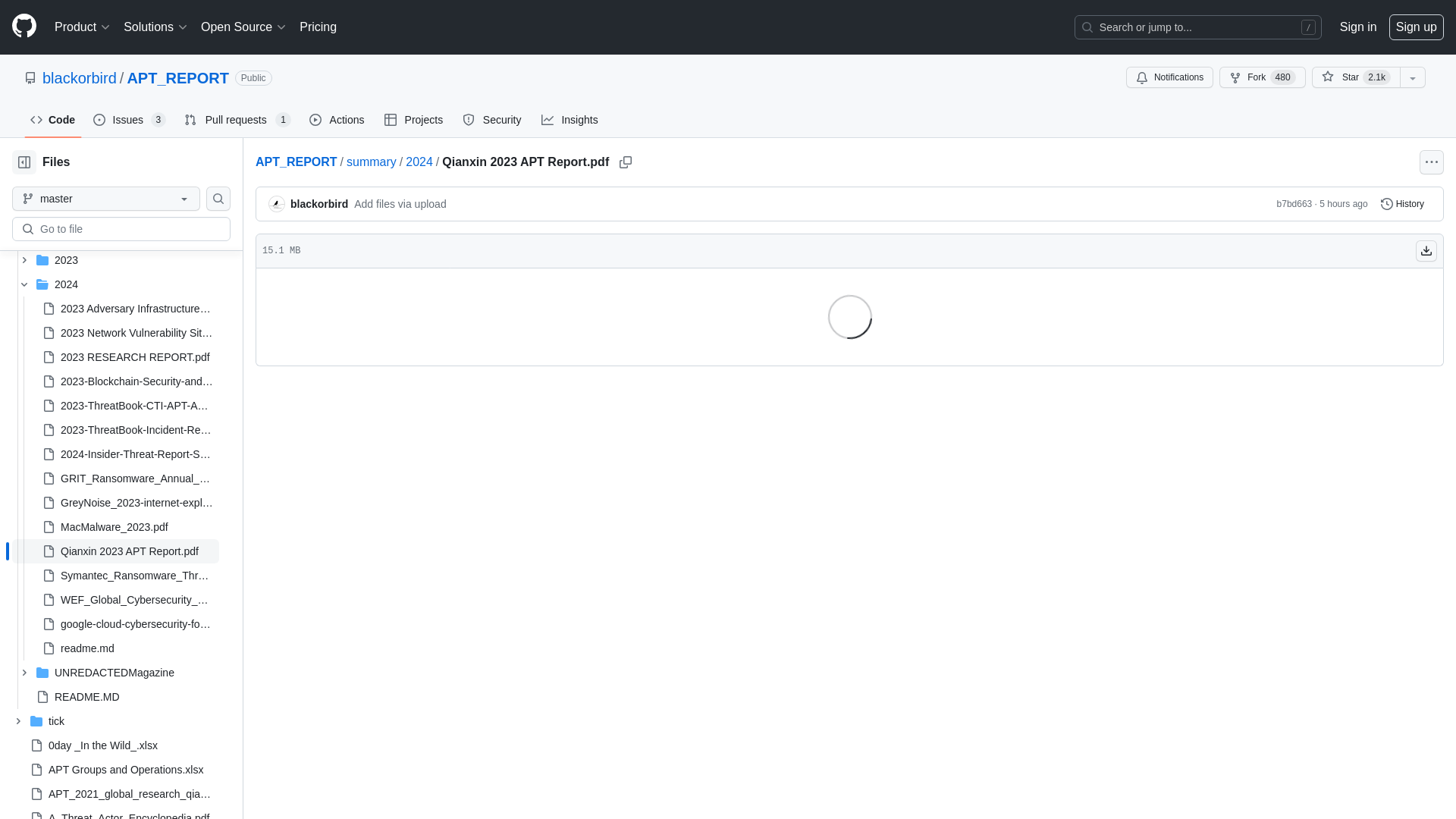Select the Pull requests tab
This screenshot has width=1456, height=819.
[x=236, y=120]
